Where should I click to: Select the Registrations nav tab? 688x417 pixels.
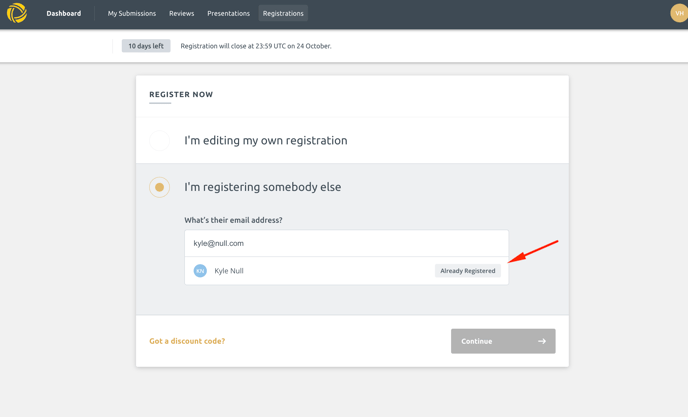coord(283,14)
